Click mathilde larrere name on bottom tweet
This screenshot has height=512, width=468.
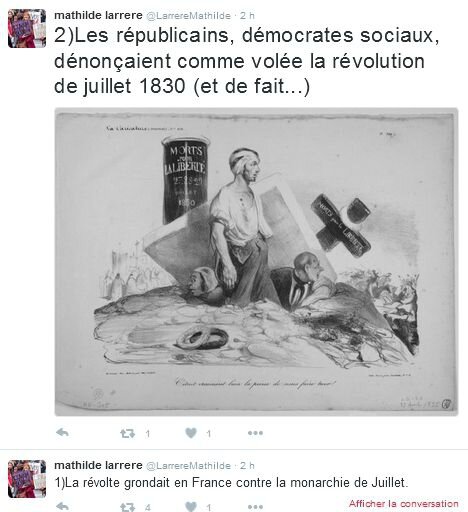tap(98, 465)
